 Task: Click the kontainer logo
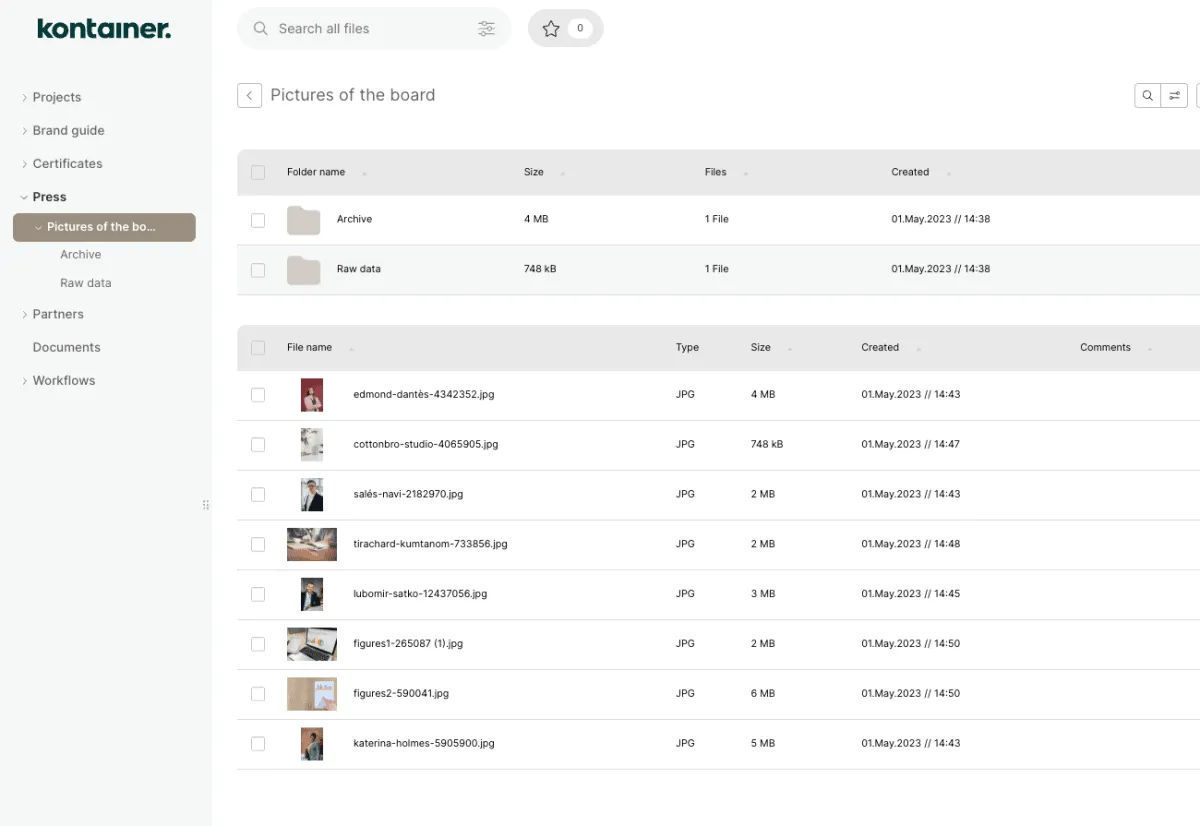coord(104,29)
